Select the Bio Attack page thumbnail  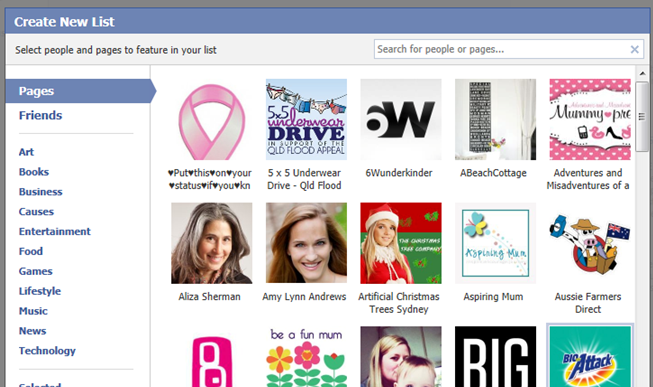click(x=590, y=357)
